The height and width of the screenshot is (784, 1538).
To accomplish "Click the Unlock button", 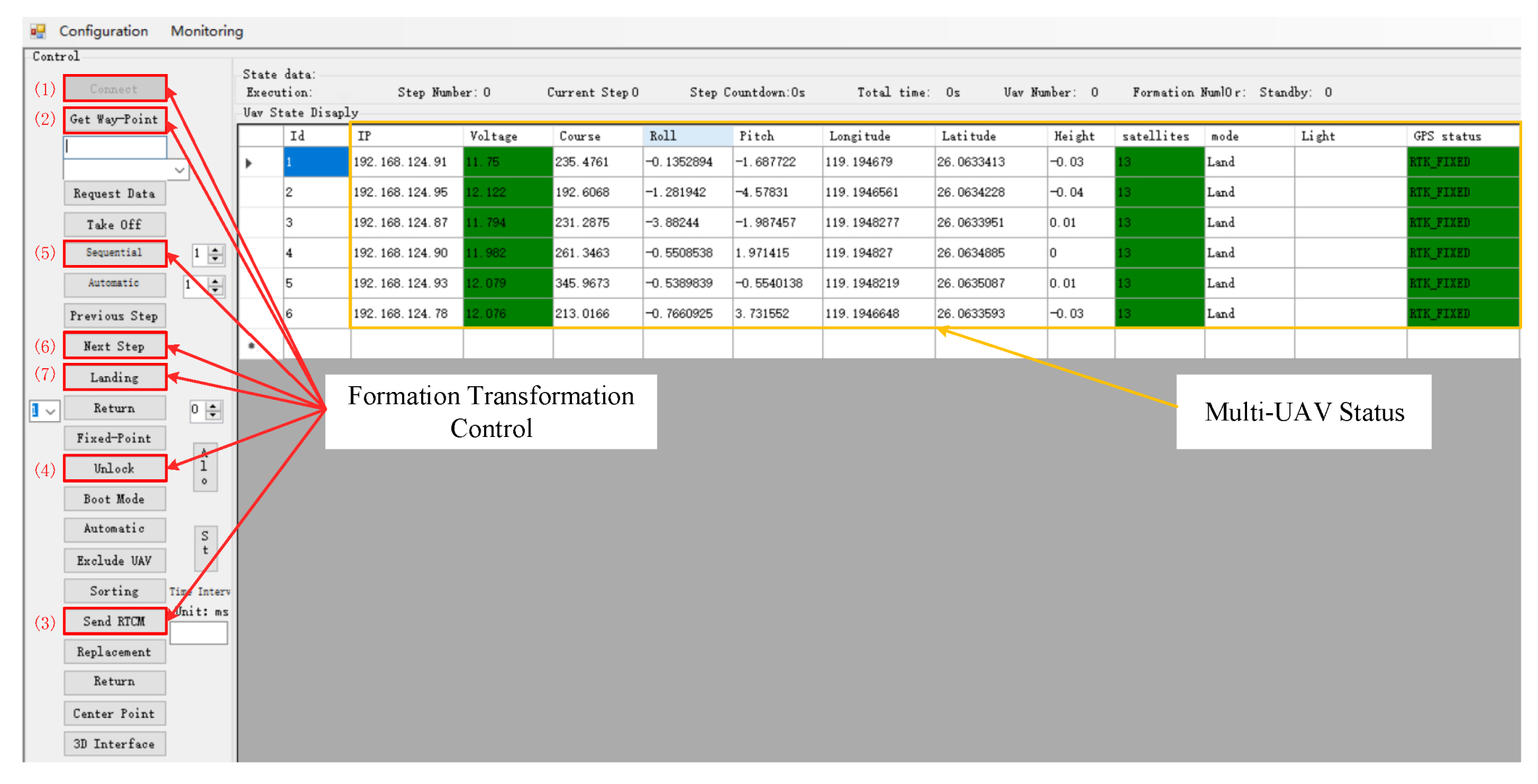I will (x=114, y=469).
